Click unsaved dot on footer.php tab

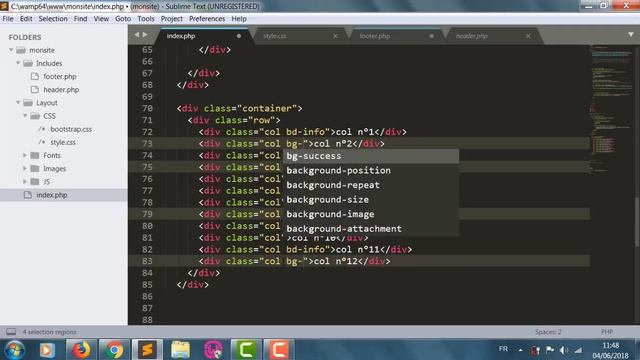coord(431,36)
